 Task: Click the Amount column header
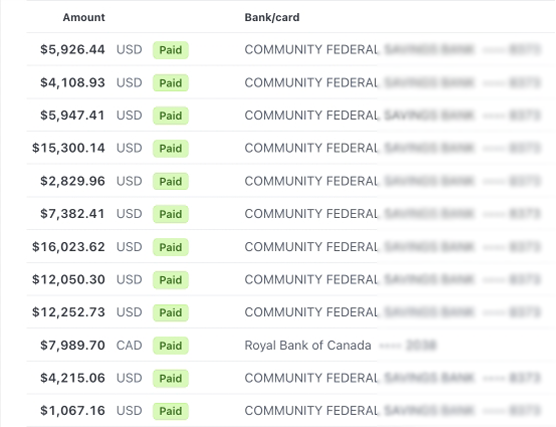(84, 17)
